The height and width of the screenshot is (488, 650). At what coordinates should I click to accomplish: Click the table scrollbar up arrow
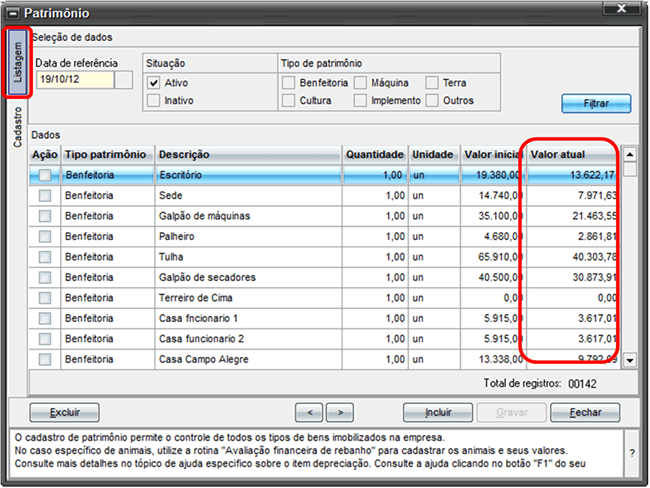click(x=630, y=155)
